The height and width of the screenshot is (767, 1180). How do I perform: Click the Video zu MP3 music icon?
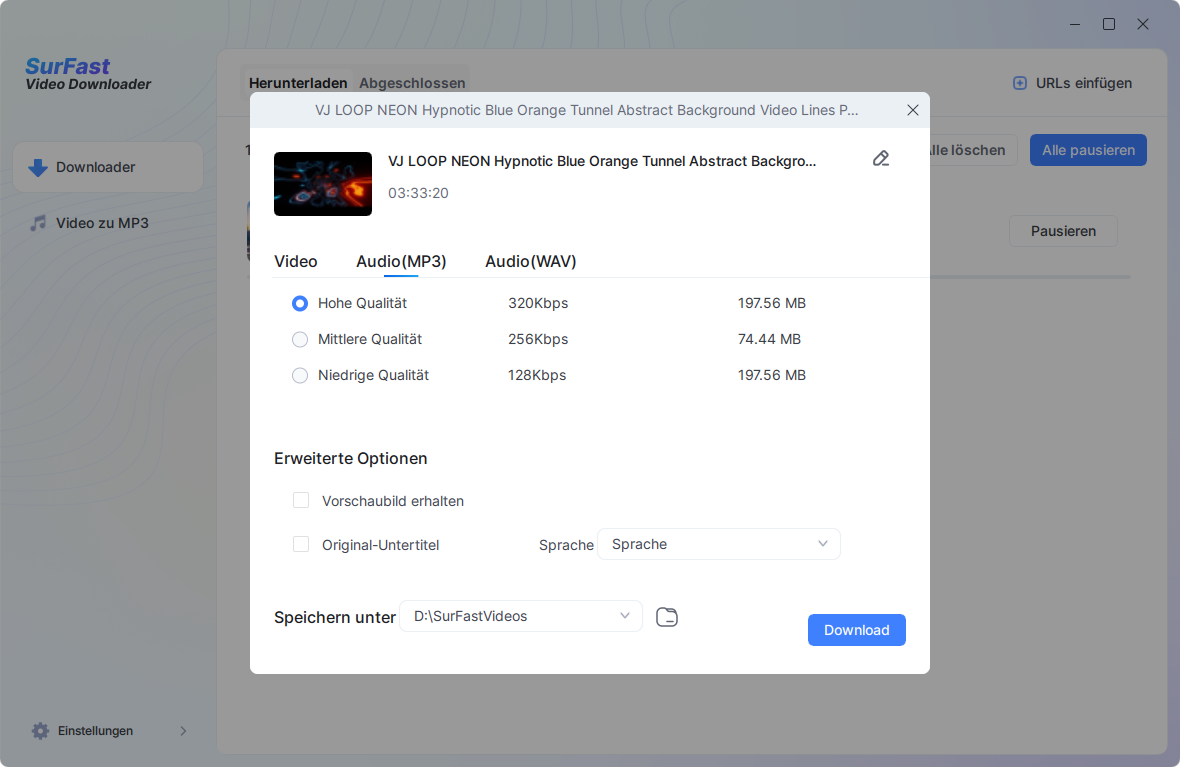pyautogui.click(x=38, y=223)
